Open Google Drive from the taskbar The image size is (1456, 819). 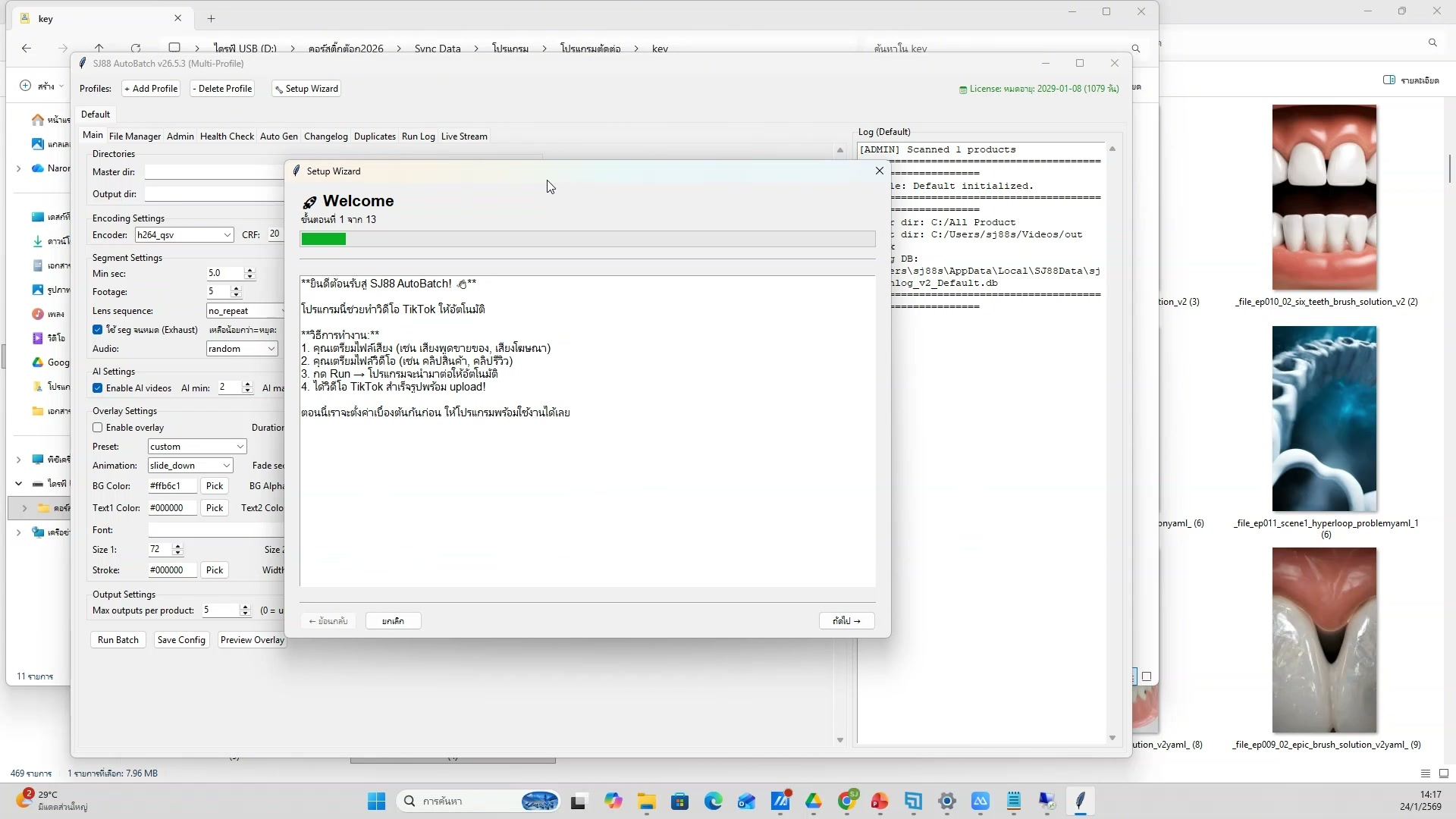(x=814, y=801)
